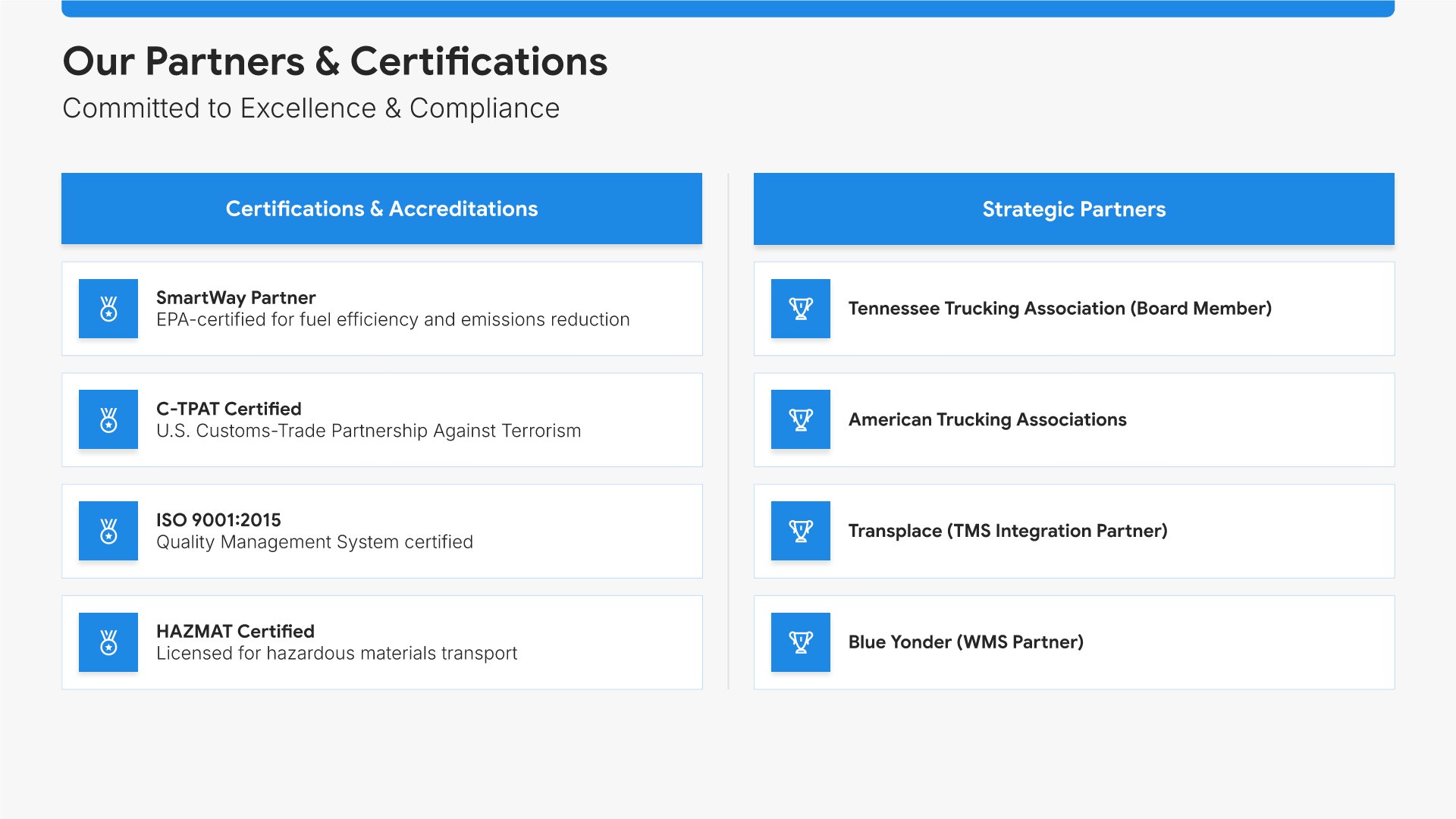The height and width of the screenshot is (819, 1456).
Task: Click trophy icon next to Blue Yonder
Action: click(800, 642)
